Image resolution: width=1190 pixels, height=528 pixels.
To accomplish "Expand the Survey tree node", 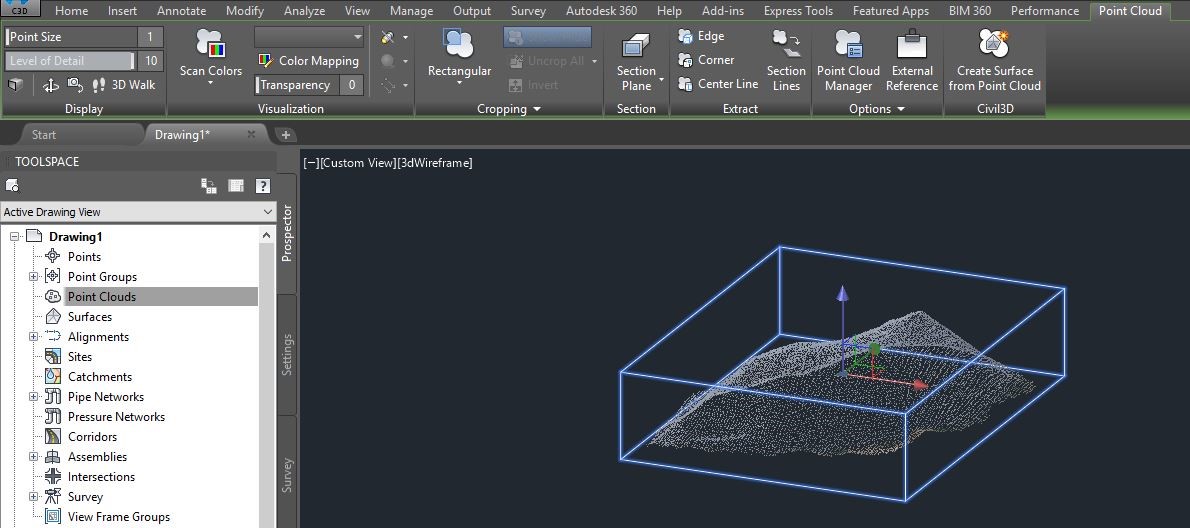I will (33, 497).
